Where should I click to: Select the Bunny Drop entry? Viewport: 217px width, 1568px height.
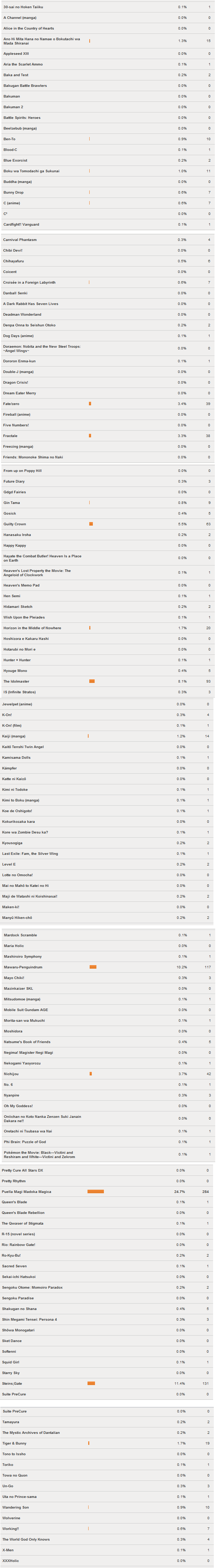point(14,192)
